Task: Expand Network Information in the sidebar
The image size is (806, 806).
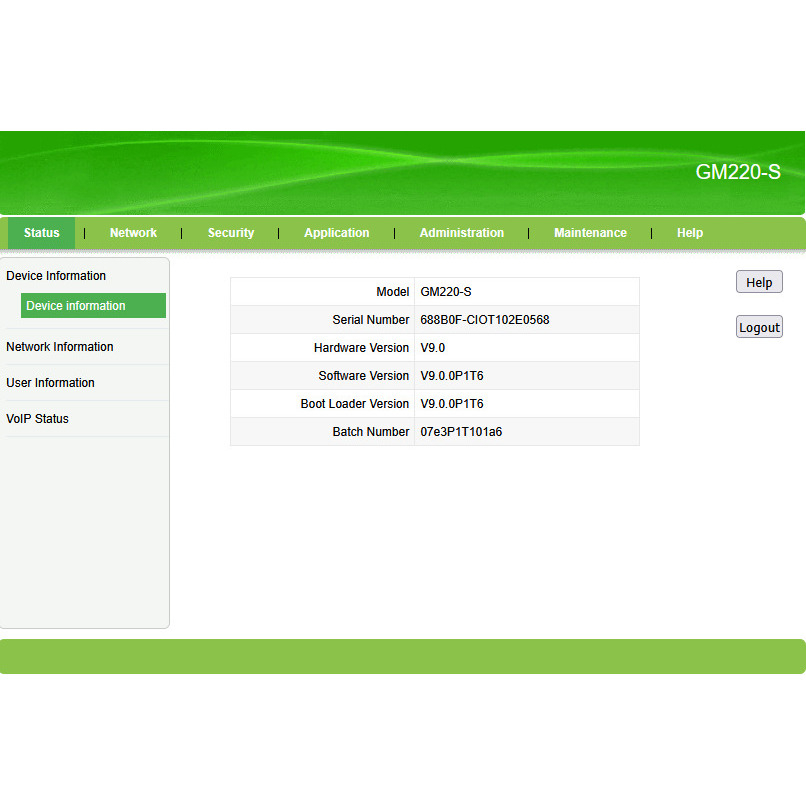Action: [x=60, y=347]
